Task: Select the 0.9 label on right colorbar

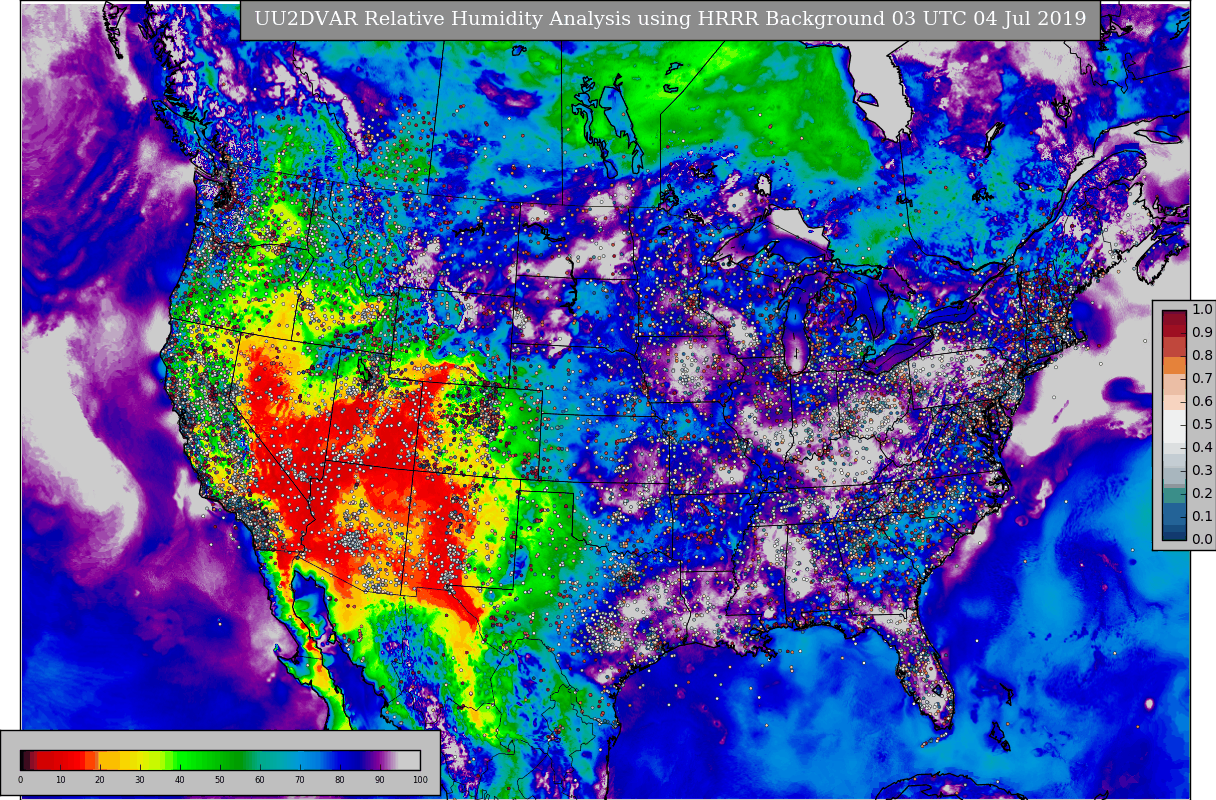Action: (1202, 333)
